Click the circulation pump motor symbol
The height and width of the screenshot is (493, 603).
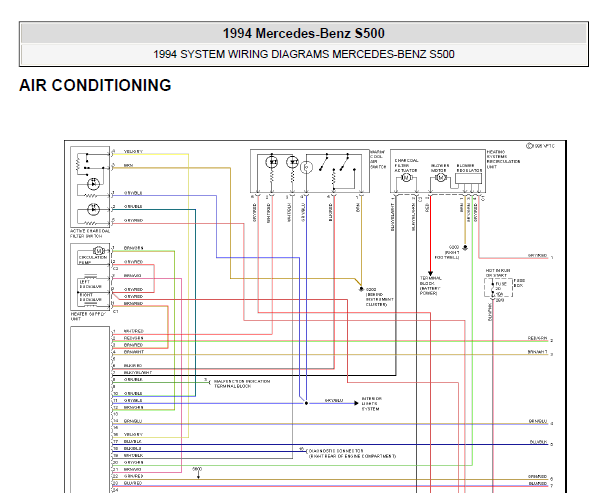tap(98, 251)
